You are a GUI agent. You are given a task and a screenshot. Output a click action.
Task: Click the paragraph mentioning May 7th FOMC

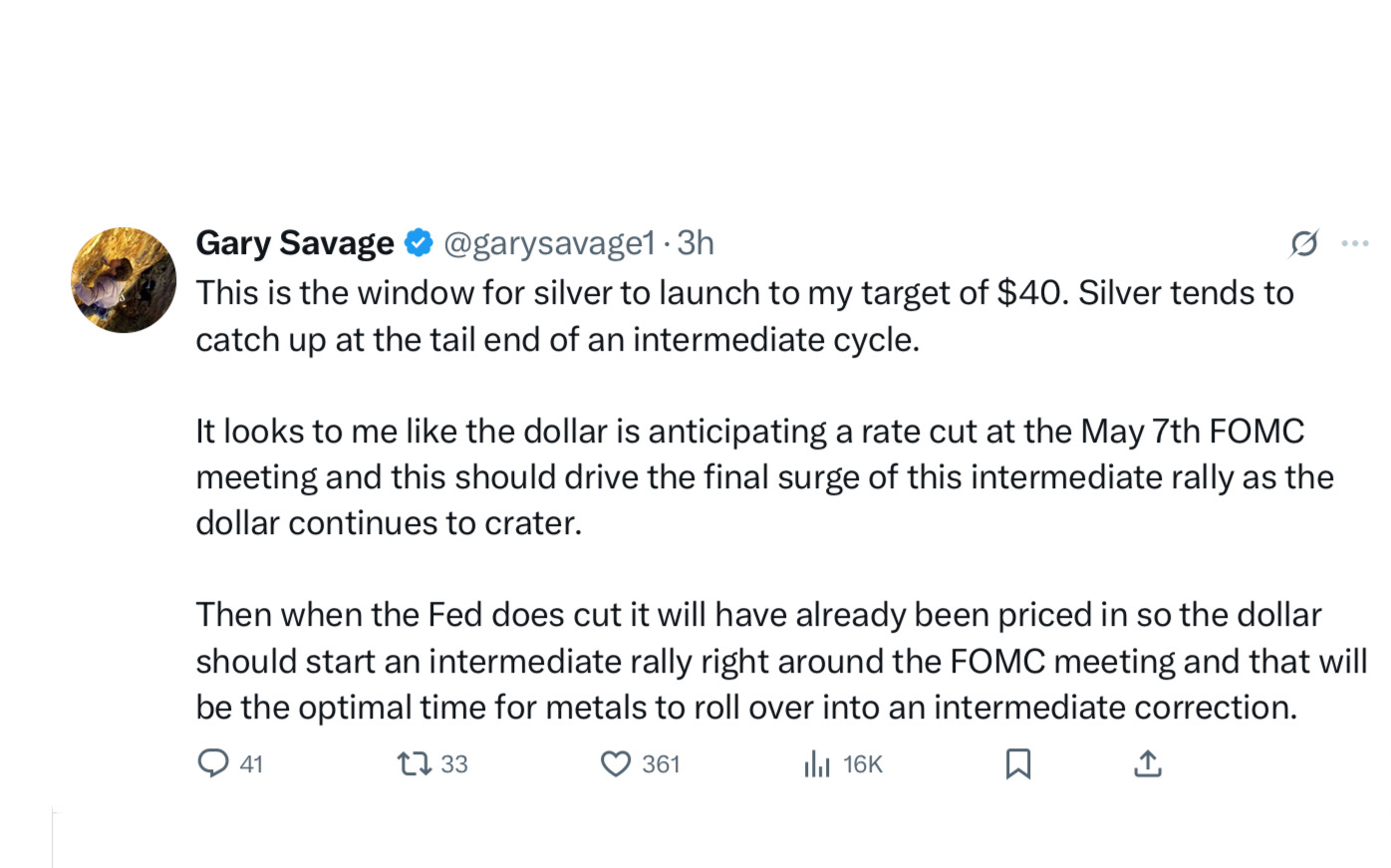tap(764, 476)
